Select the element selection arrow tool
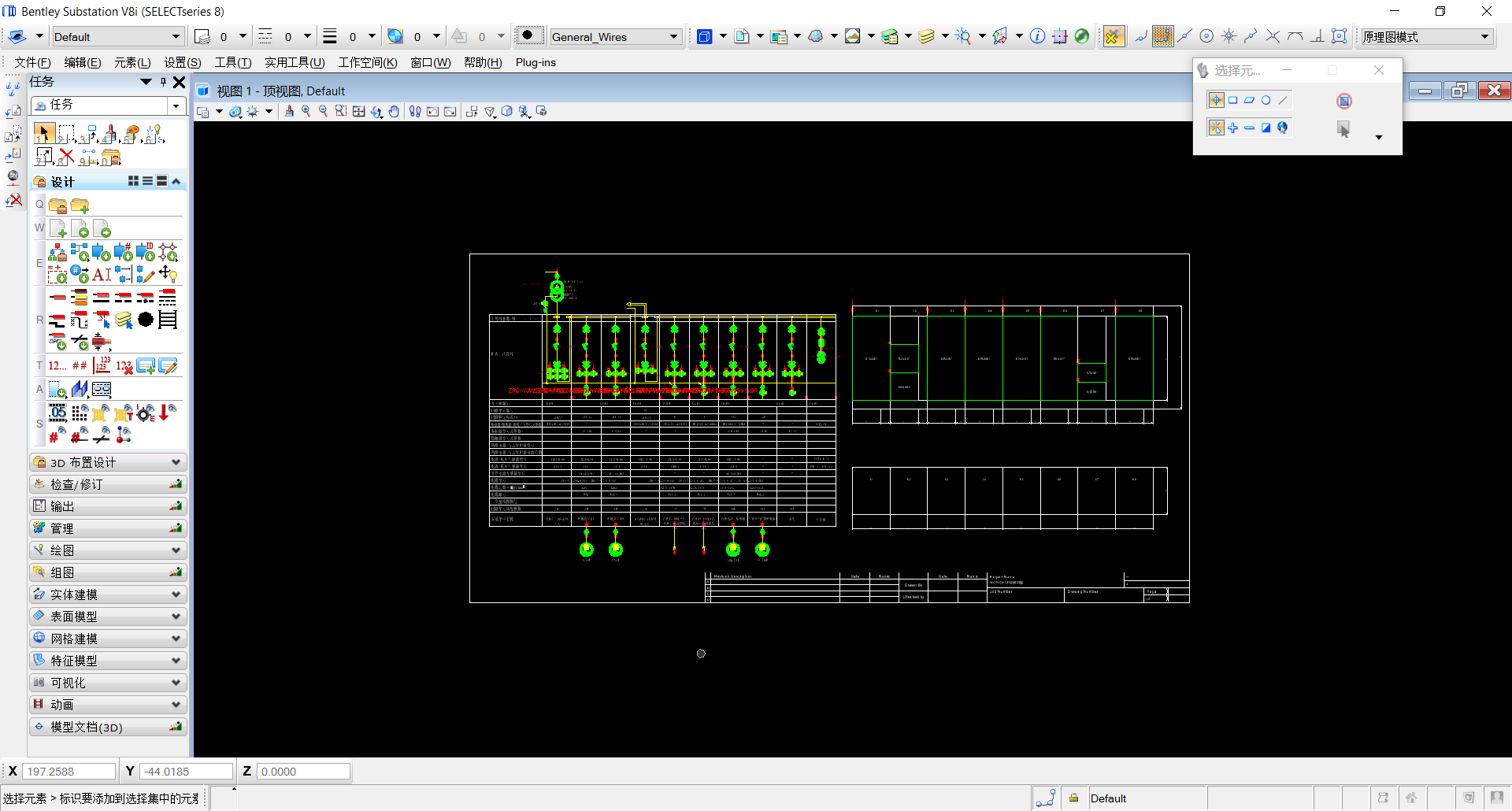The image size is (1512, 811). tap(44, 134)
